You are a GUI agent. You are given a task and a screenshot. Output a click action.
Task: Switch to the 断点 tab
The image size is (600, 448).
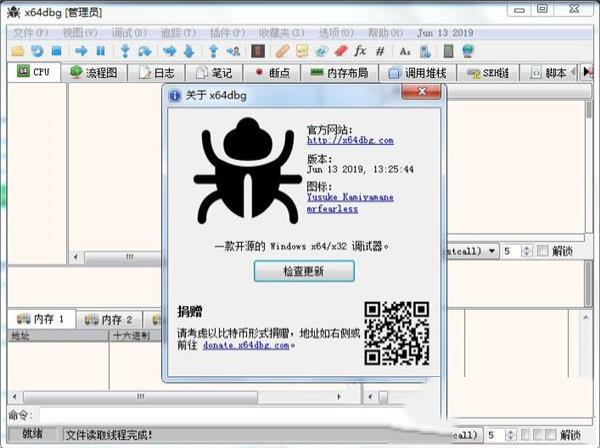pos(272,73)
